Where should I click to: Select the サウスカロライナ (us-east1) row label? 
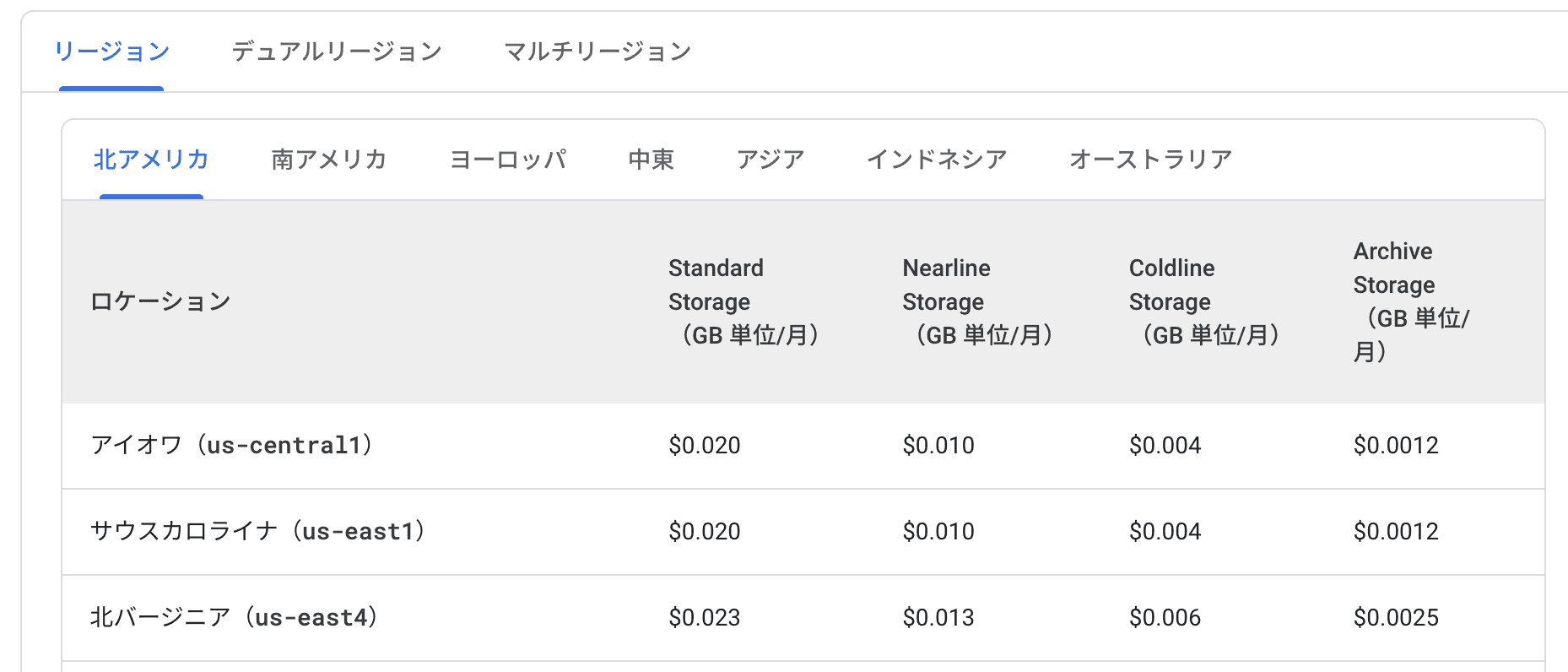[258, 531]
